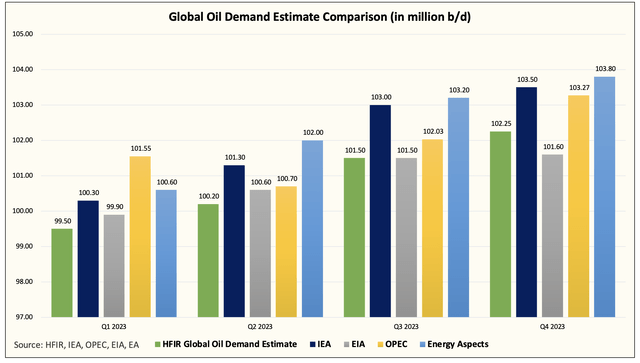The image size is (640, 363).
Task: Click the 'Q4 2023' axis label
Action: click(x=552, y=327)
